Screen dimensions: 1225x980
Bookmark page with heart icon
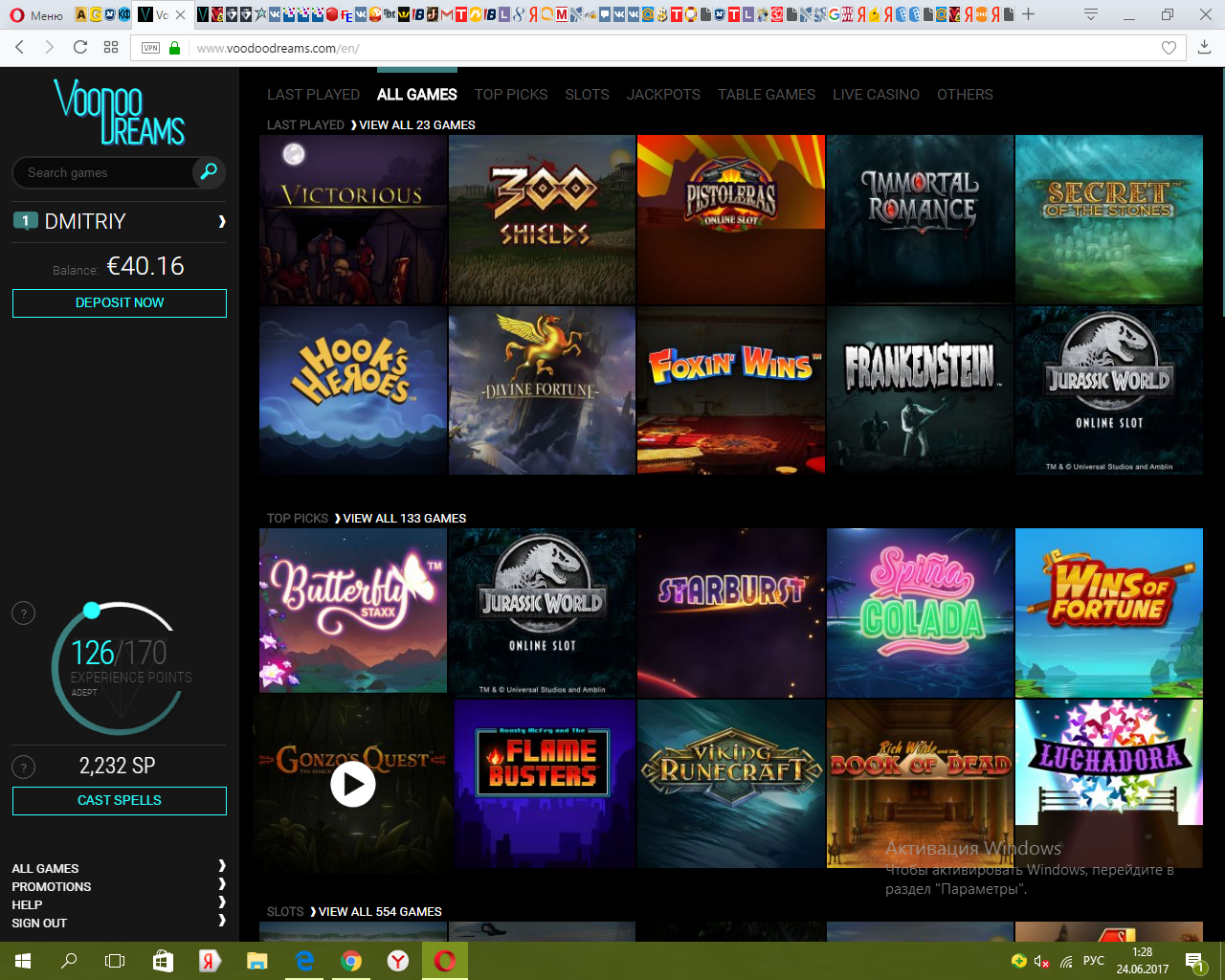(1169, 48)
